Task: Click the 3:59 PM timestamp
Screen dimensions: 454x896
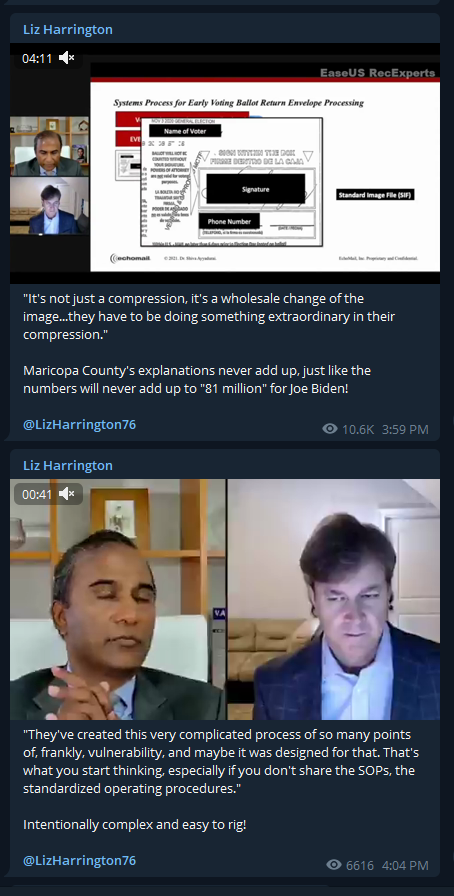Action: pyautogui.click(x=405, y=429)
